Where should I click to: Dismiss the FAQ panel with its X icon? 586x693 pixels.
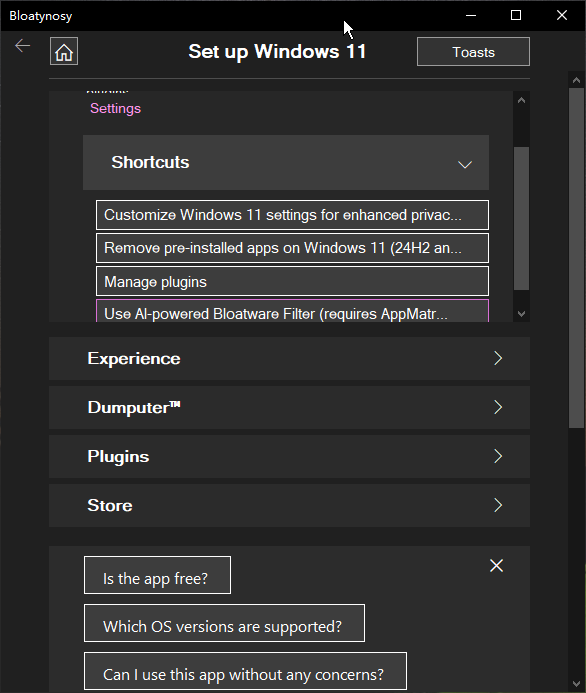pyautogui.click(x=496, y=565)
